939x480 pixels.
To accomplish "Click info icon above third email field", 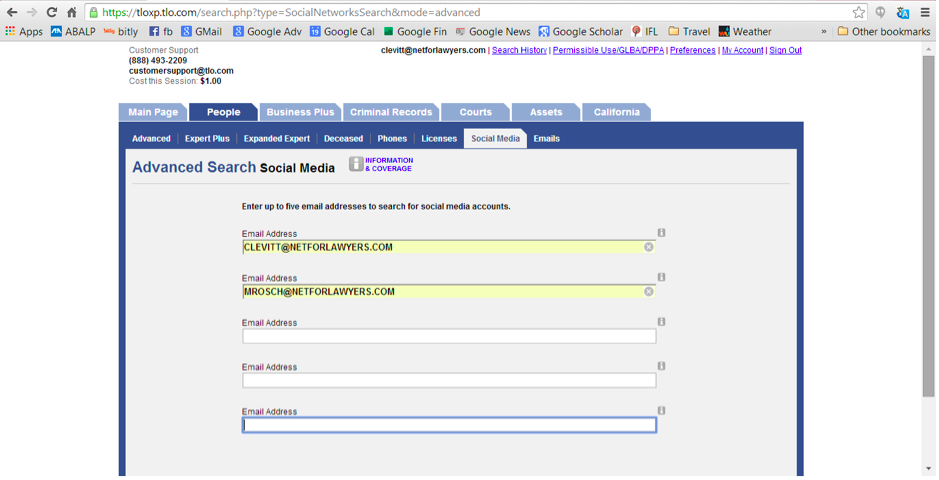I will pos(661,321).
